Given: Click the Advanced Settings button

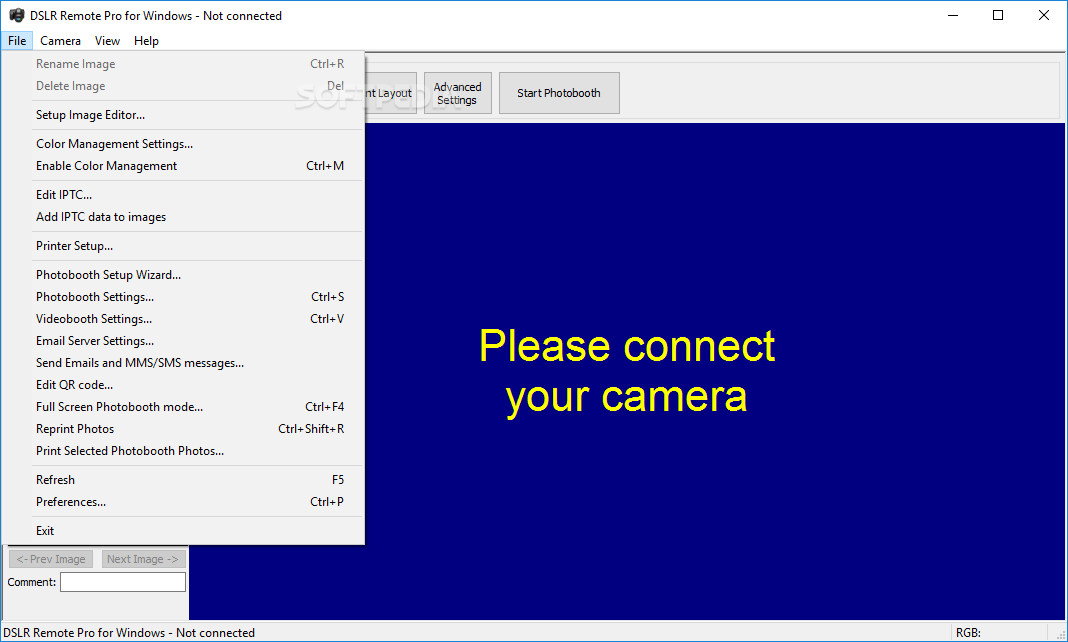Looking at the screenshot, I should coord(458,93).
